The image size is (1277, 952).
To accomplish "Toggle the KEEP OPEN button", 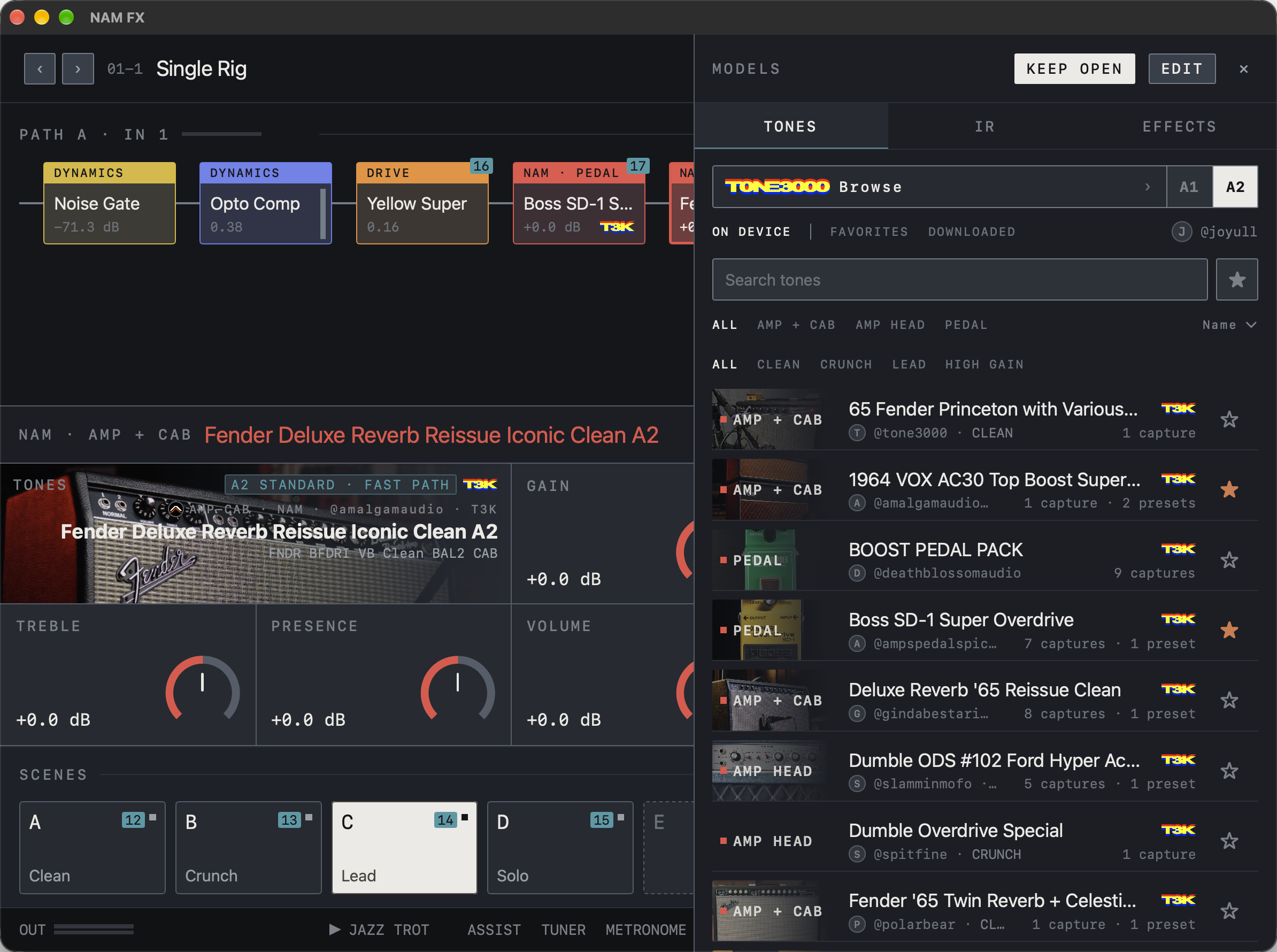I will [x=1074, y=69].
